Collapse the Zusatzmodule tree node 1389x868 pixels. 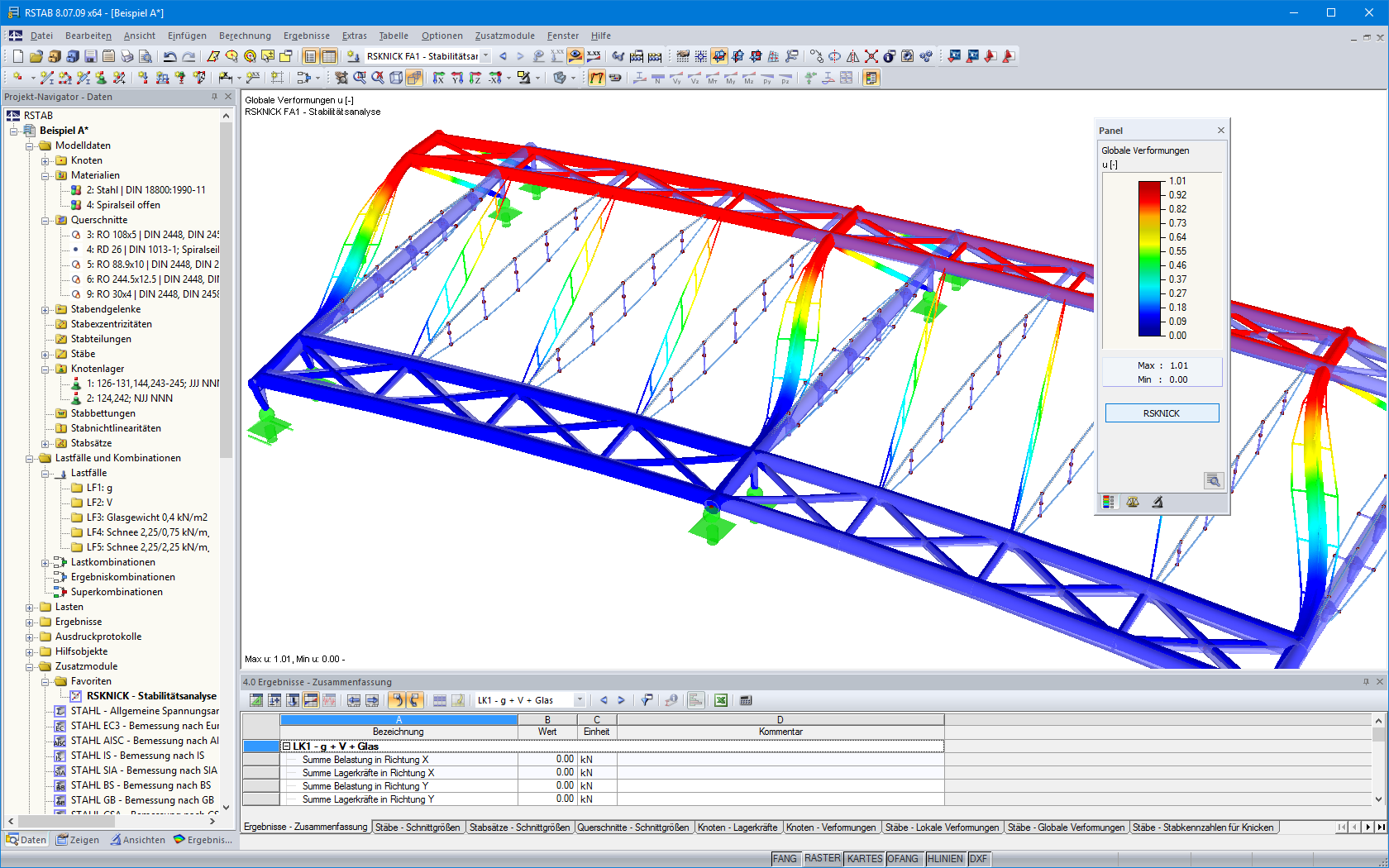click(30, 666)
